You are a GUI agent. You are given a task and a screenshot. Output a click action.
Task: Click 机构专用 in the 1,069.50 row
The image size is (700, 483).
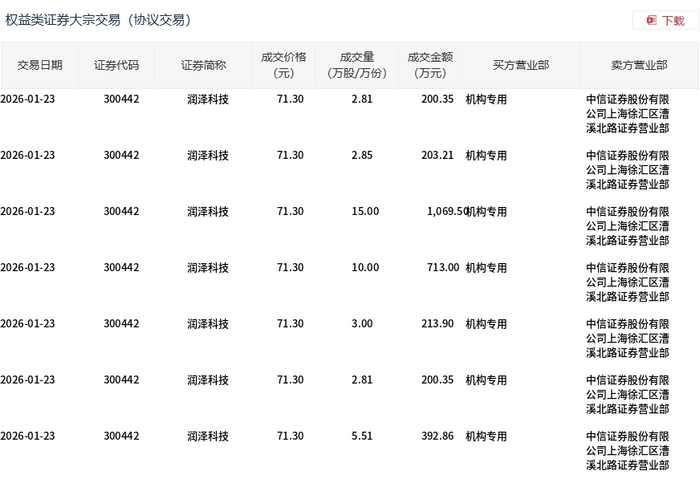tap(487, 212)
